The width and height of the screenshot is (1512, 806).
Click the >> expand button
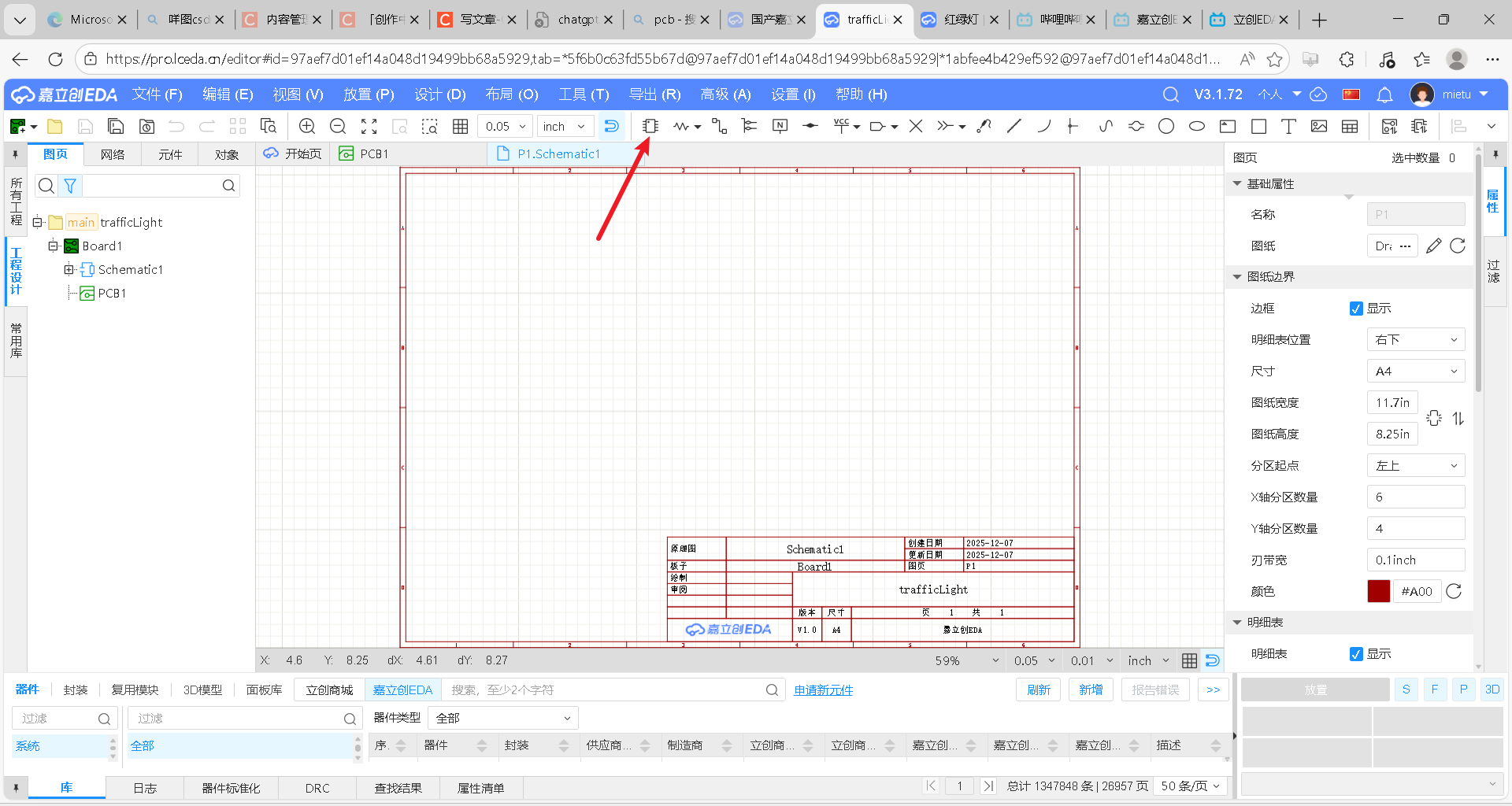pyautogui.click(x=1213, y=690)
